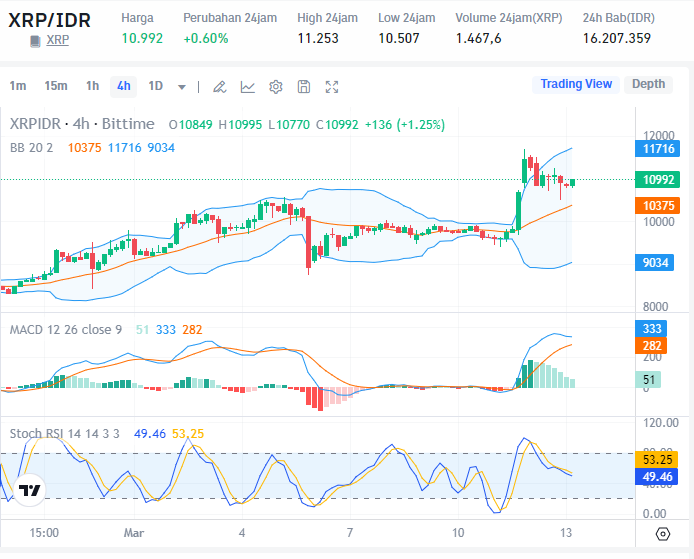The image size is (694, 559).
Task: Click the TradingView logo on chart
Action: (x=29, y=491)
